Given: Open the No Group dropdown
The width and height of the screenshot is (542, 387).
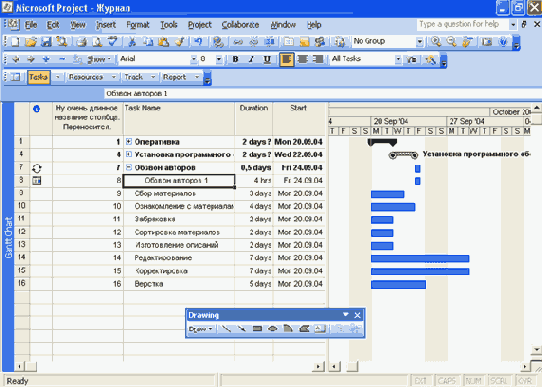Looking at the screenshot, I should (x=419, y=42).
